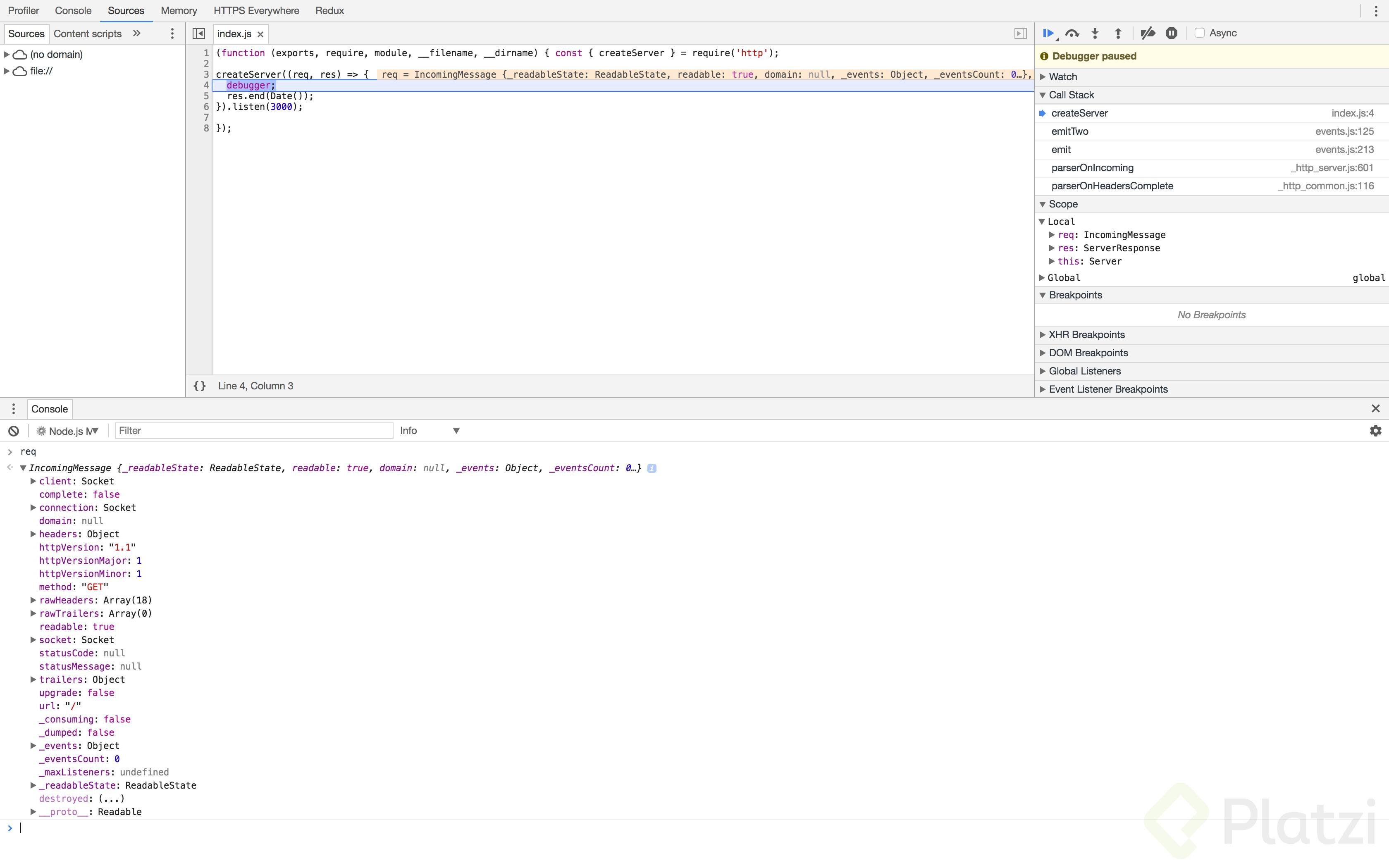Viewport: 1389px width, 868px height.
Task: Expand the __proto__: Readable property
Action: (33, 812)
